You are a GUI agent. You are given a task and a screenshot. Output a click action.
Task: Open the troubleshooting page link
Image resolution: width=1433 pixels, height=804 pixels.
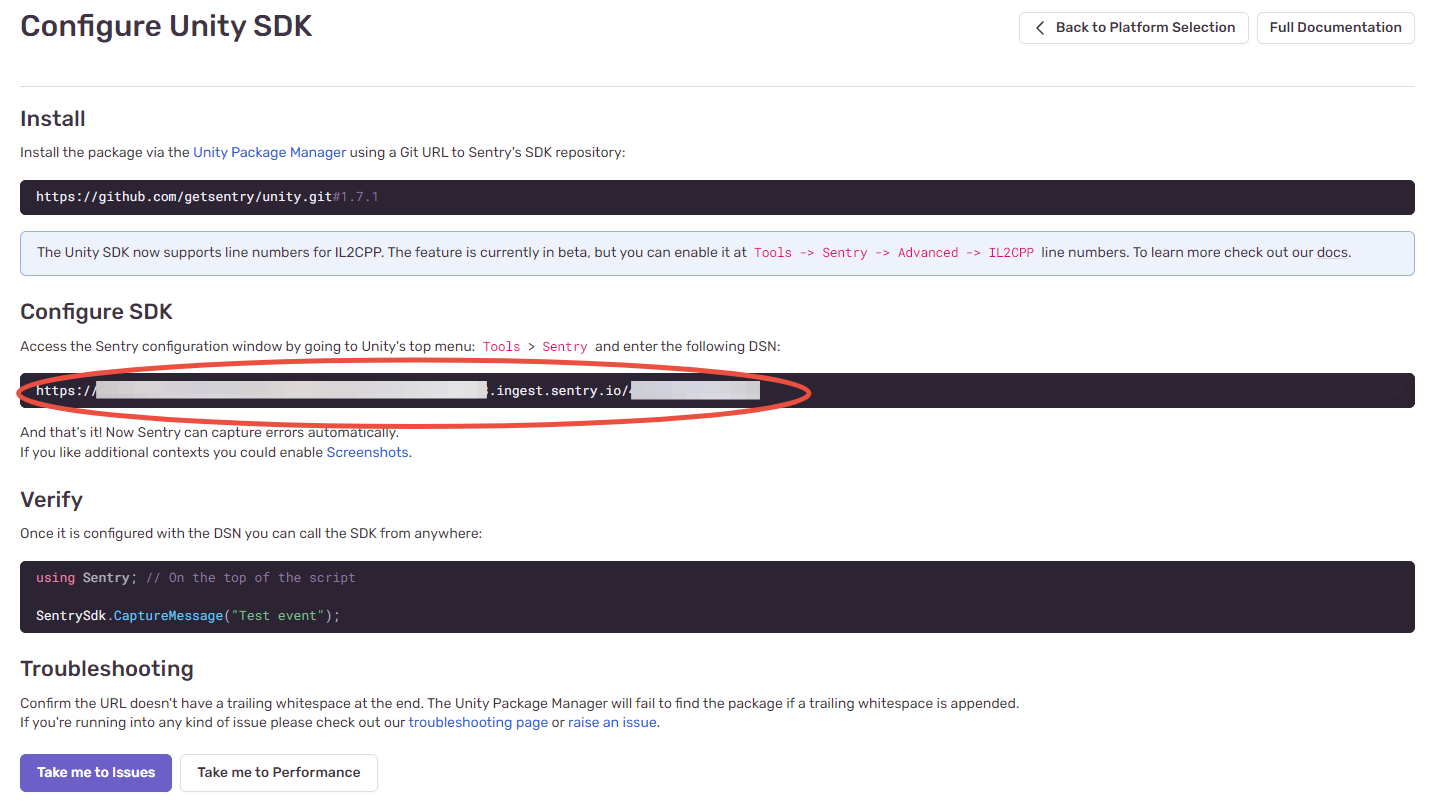click(478, 722)
